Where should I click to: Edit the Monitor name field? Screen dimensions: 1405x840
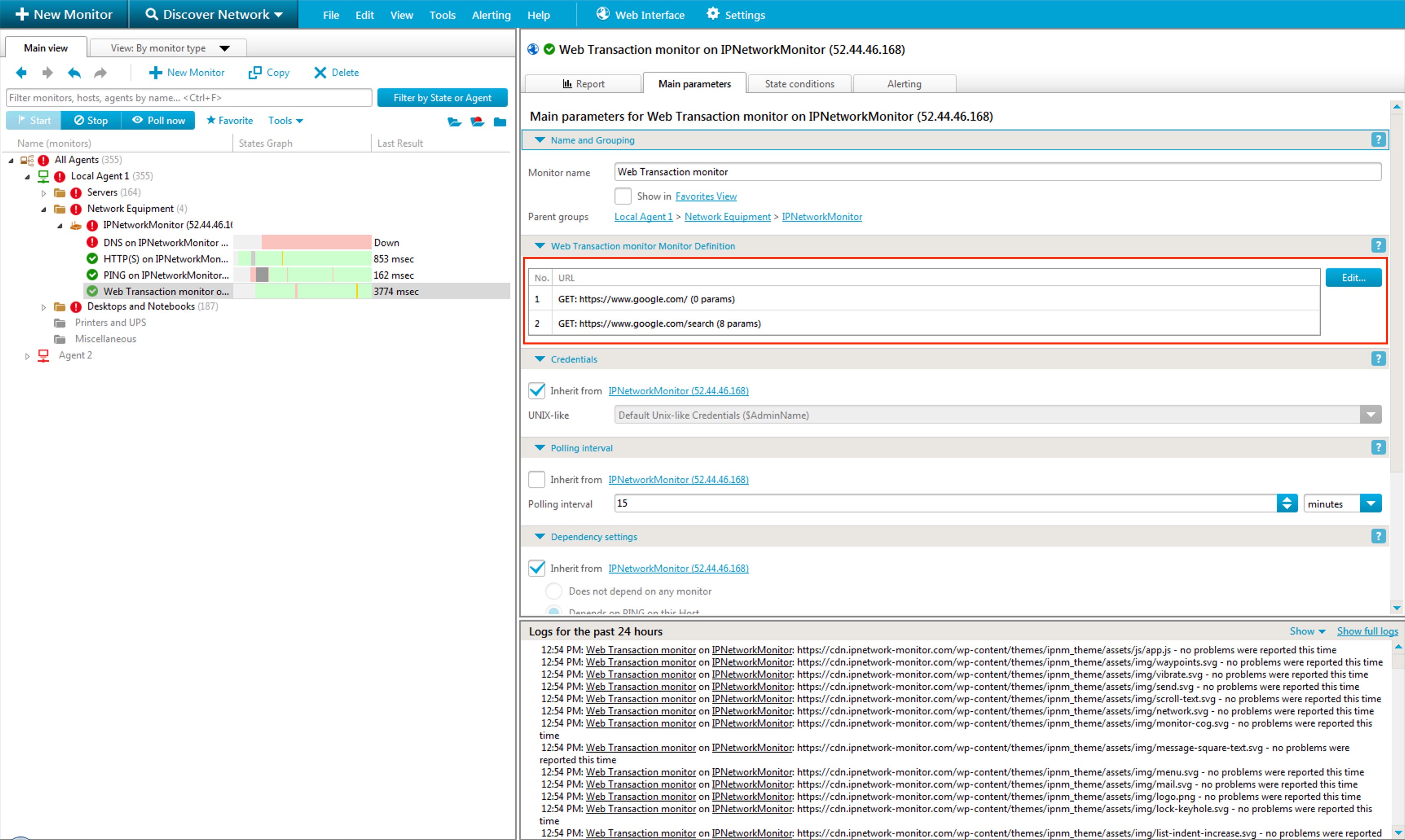click(998, 172)
